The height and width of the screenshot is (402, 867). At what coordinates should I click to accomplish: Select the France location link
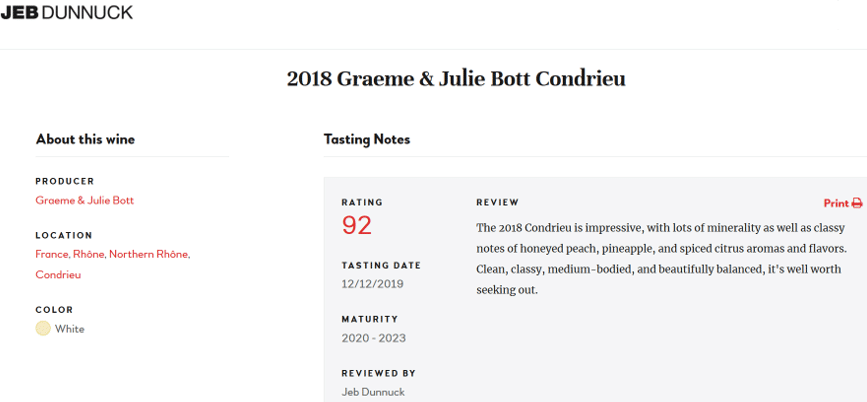[x=52, y=254]
